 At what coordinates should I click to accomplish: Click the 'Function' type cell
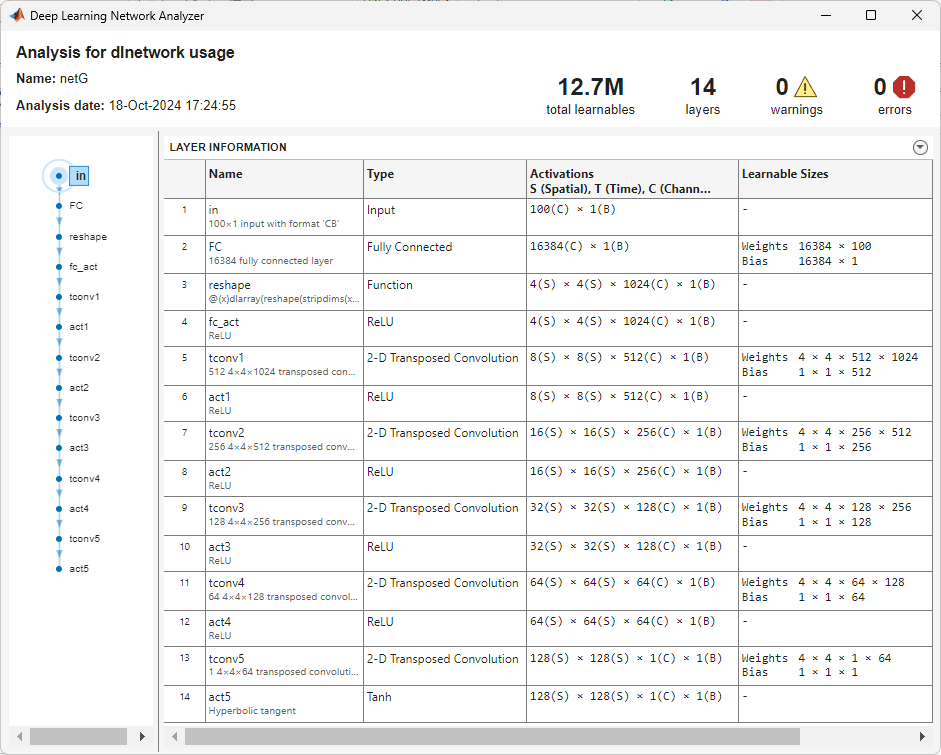(x=445, y=292)
